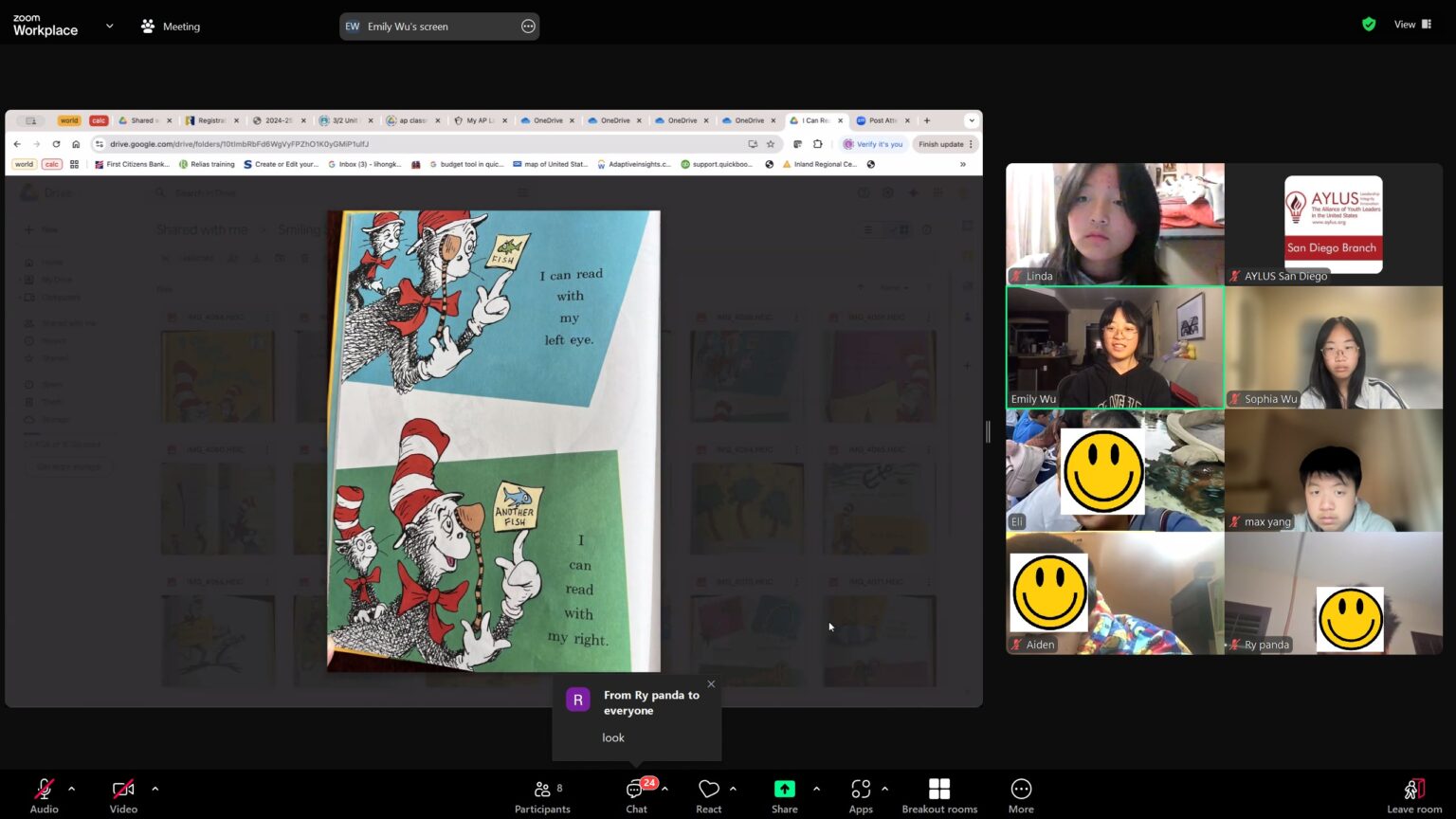Open the 'ap class' browser tab
Viewport: 1456px width, 819px height.
[412, 120]
